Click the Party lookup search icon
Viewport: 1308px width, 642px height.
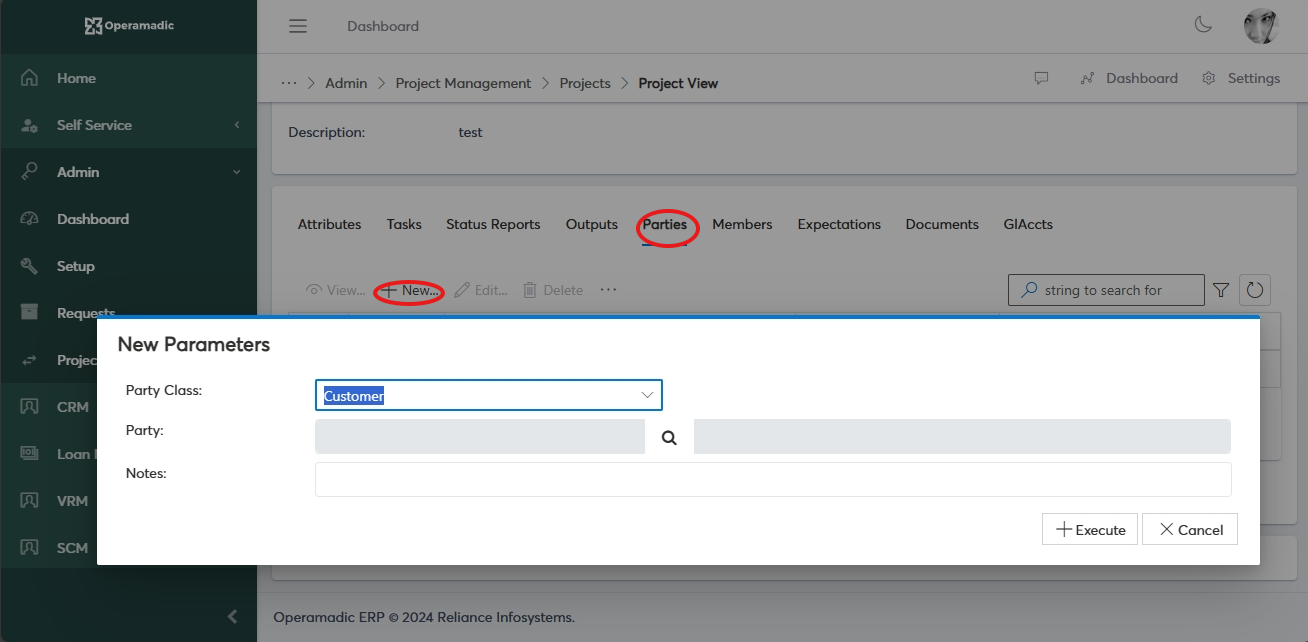coord(669,437)
